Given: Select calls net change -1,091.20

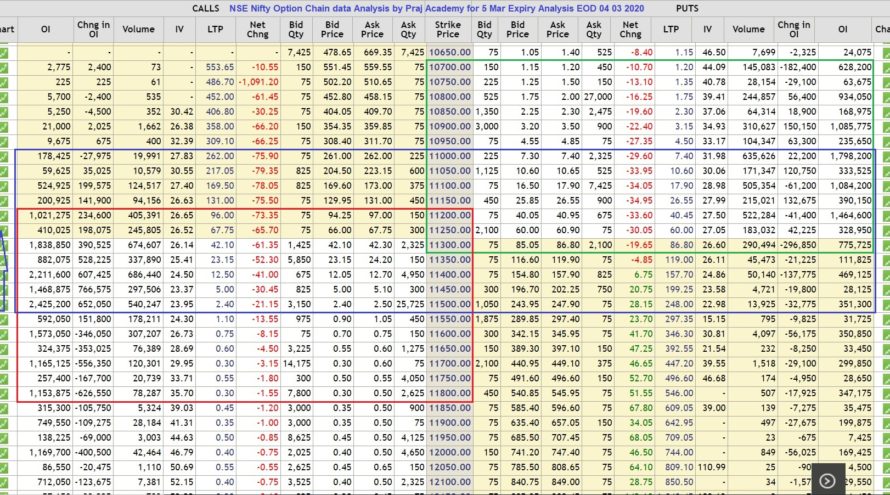Looking at the screenshot, I should point(258,82).
